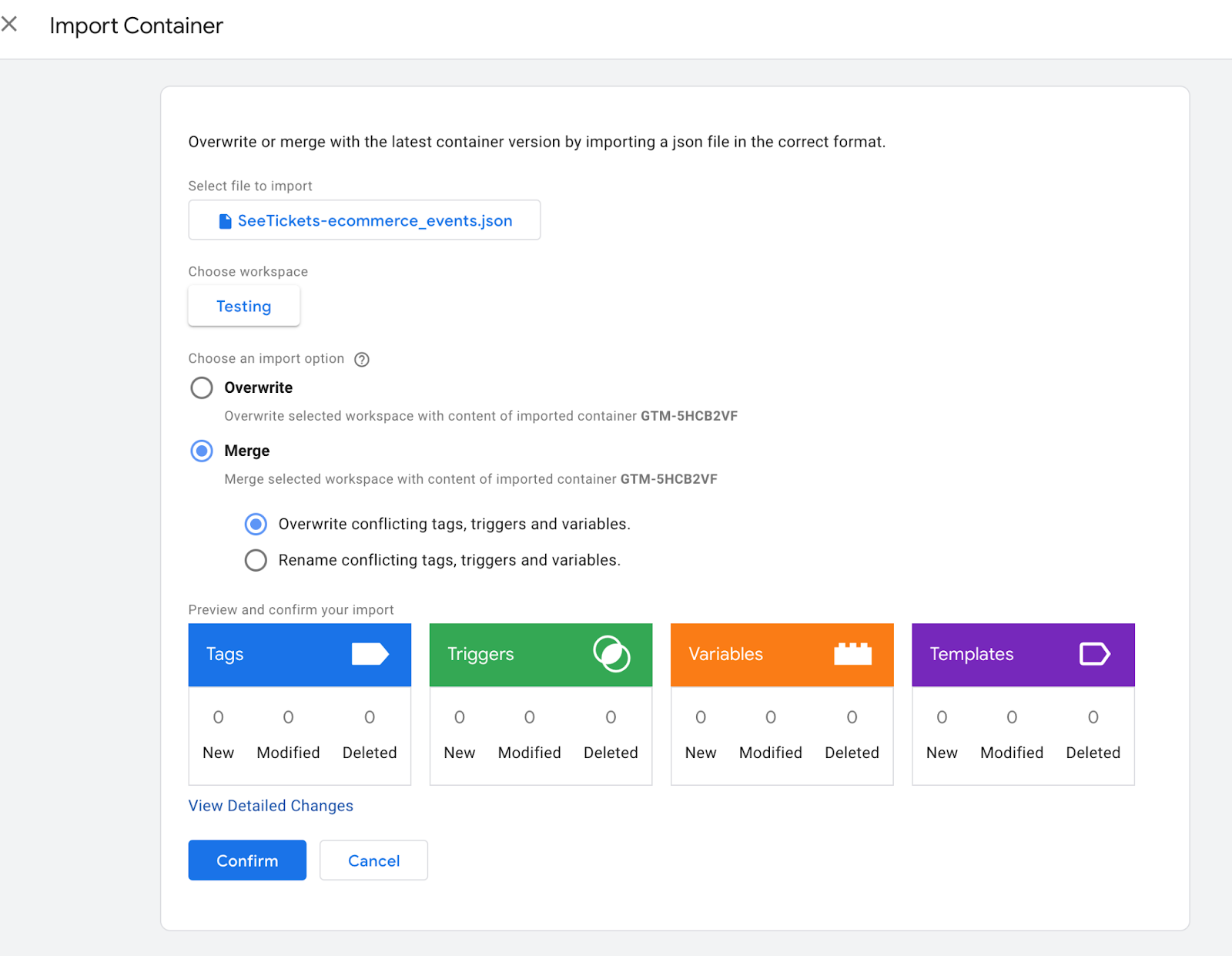
Task: Change the Testing workspace
Action: pyautogui.click(x=244, y=306)
